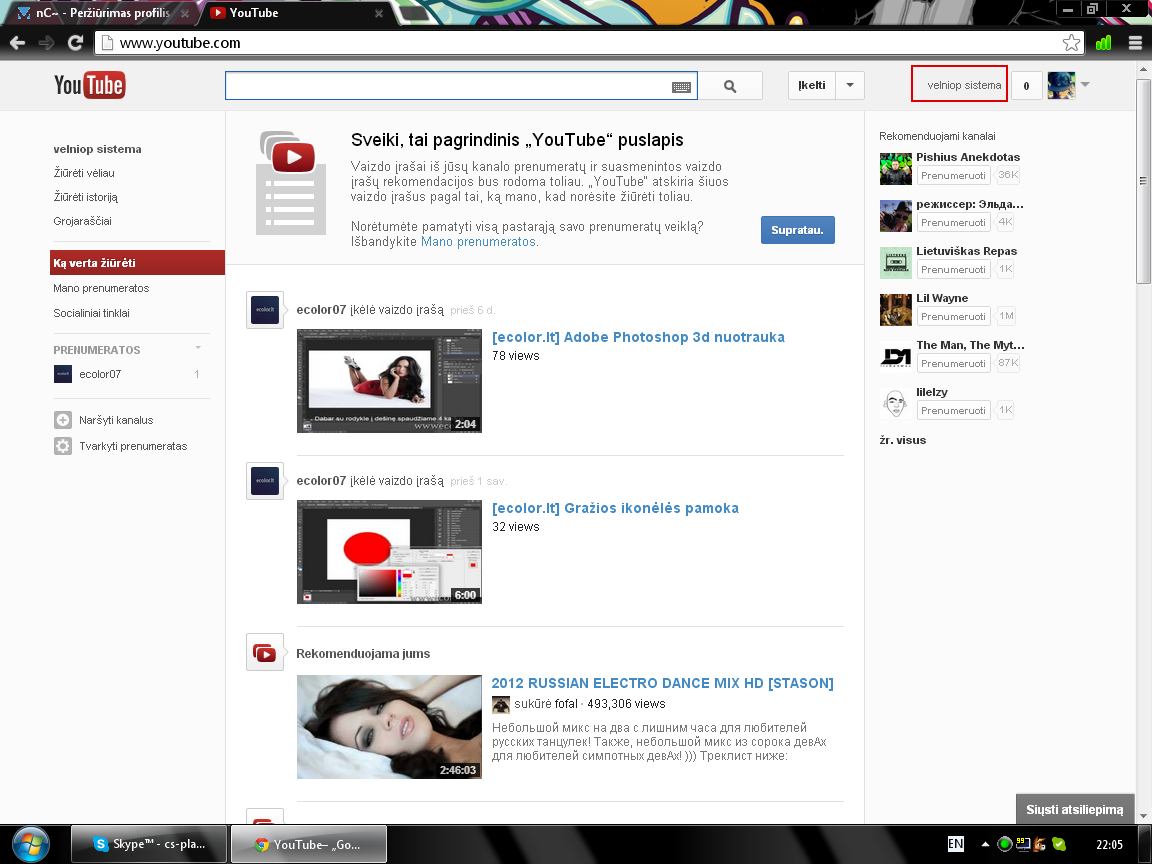The image size is (1152, 864).
Task: Open the Mano prenumeratos link in the welcome text
Action: click(478, 242)
